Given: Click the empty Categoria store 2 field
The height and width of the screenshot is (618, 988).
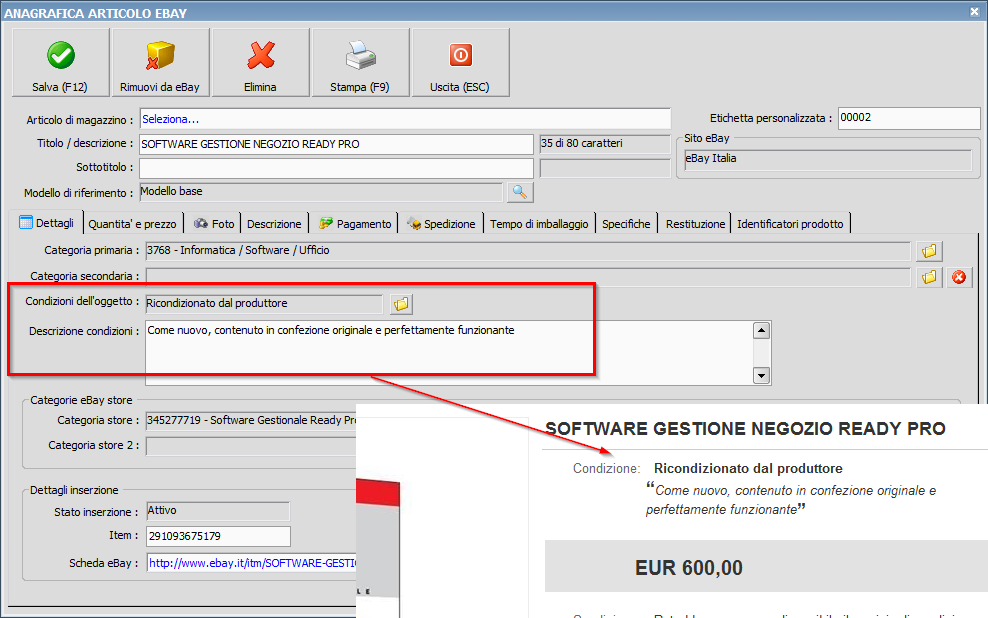Looking at the screenshot, I should pos(251,446).
